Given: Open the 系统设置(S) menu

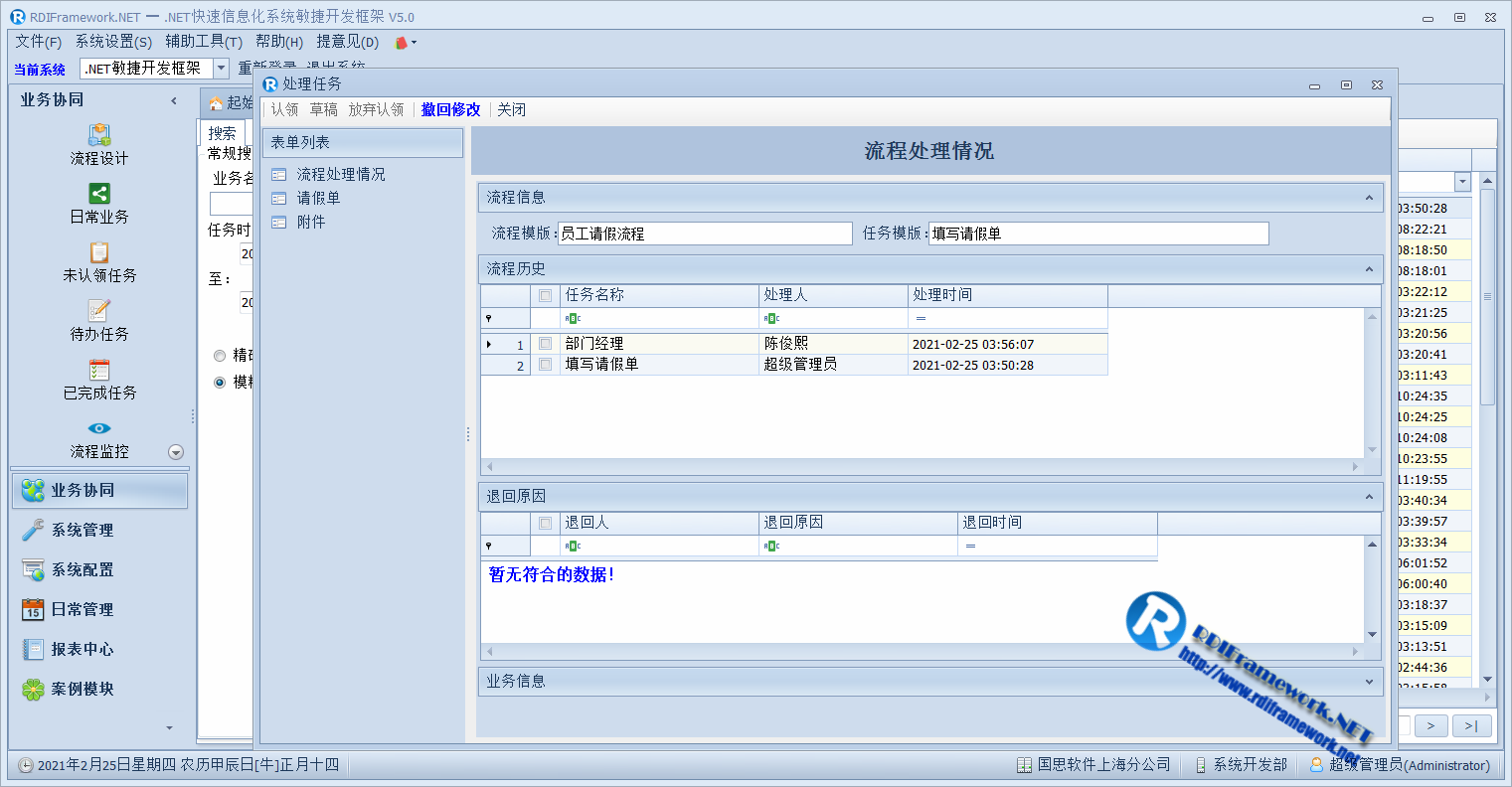Looking at the screenshot, I should pyautogui.click(x=113, y=42).
